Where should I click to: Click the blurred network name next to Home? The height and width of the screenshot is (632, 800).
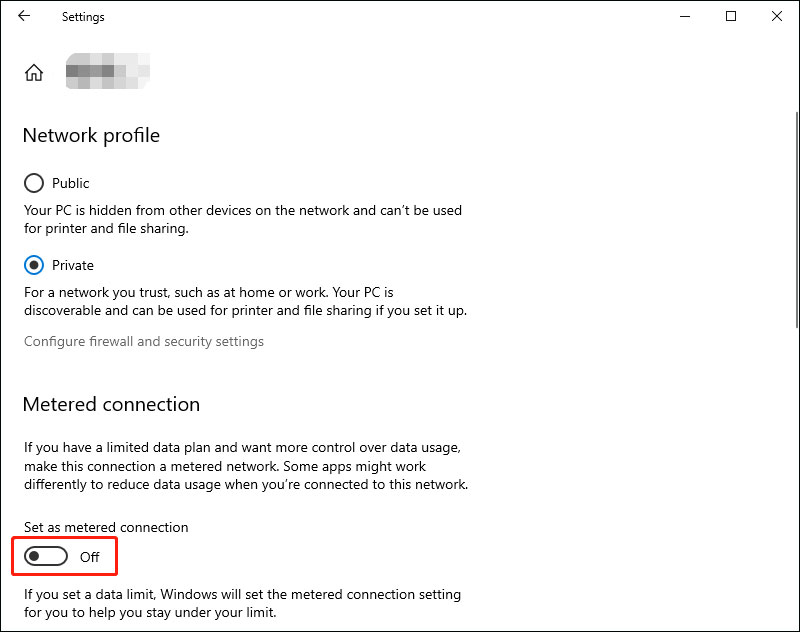coord(107,72)
